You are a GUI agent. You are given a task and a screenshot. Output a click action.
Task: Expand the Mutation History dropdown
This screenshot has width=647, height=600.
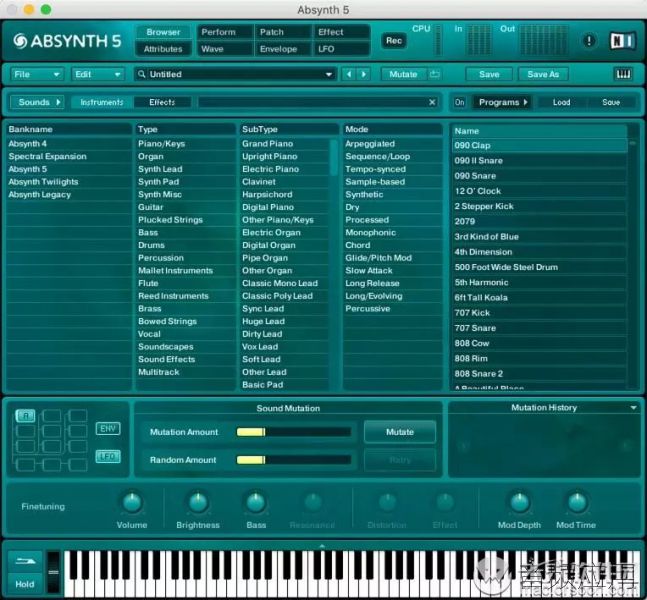point(633,408)
